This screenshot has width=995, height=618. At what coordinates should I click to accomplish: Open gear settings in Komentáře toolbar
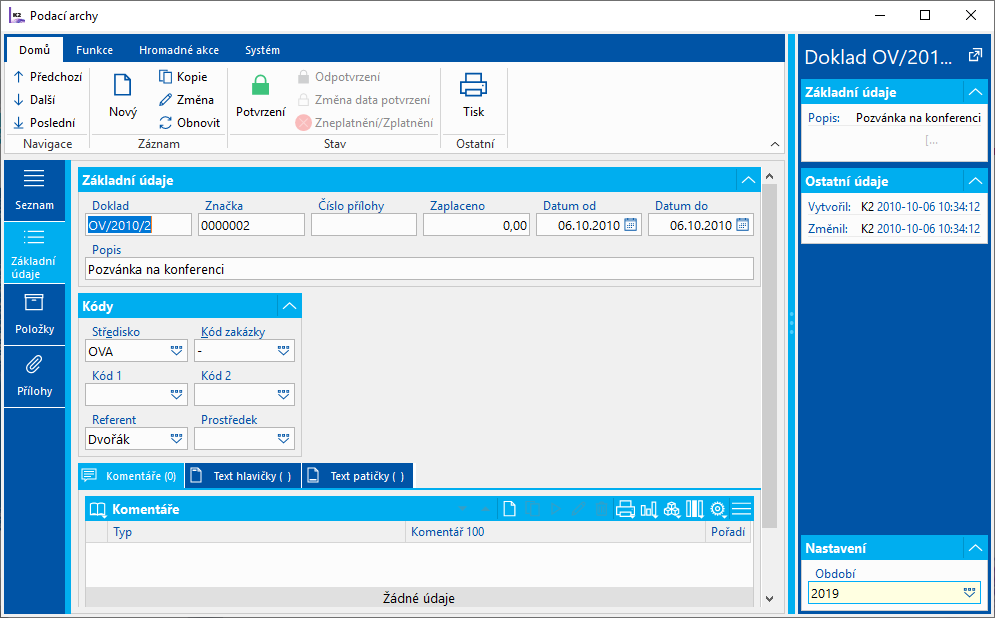click(x=718, y=509)
